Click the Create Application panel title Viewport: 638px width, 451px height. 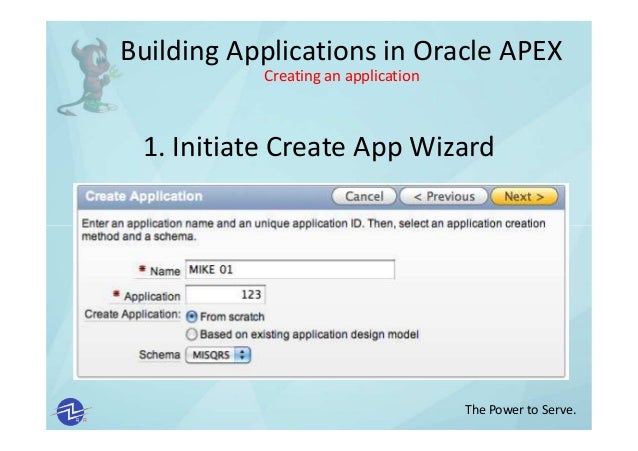point(144,196)
